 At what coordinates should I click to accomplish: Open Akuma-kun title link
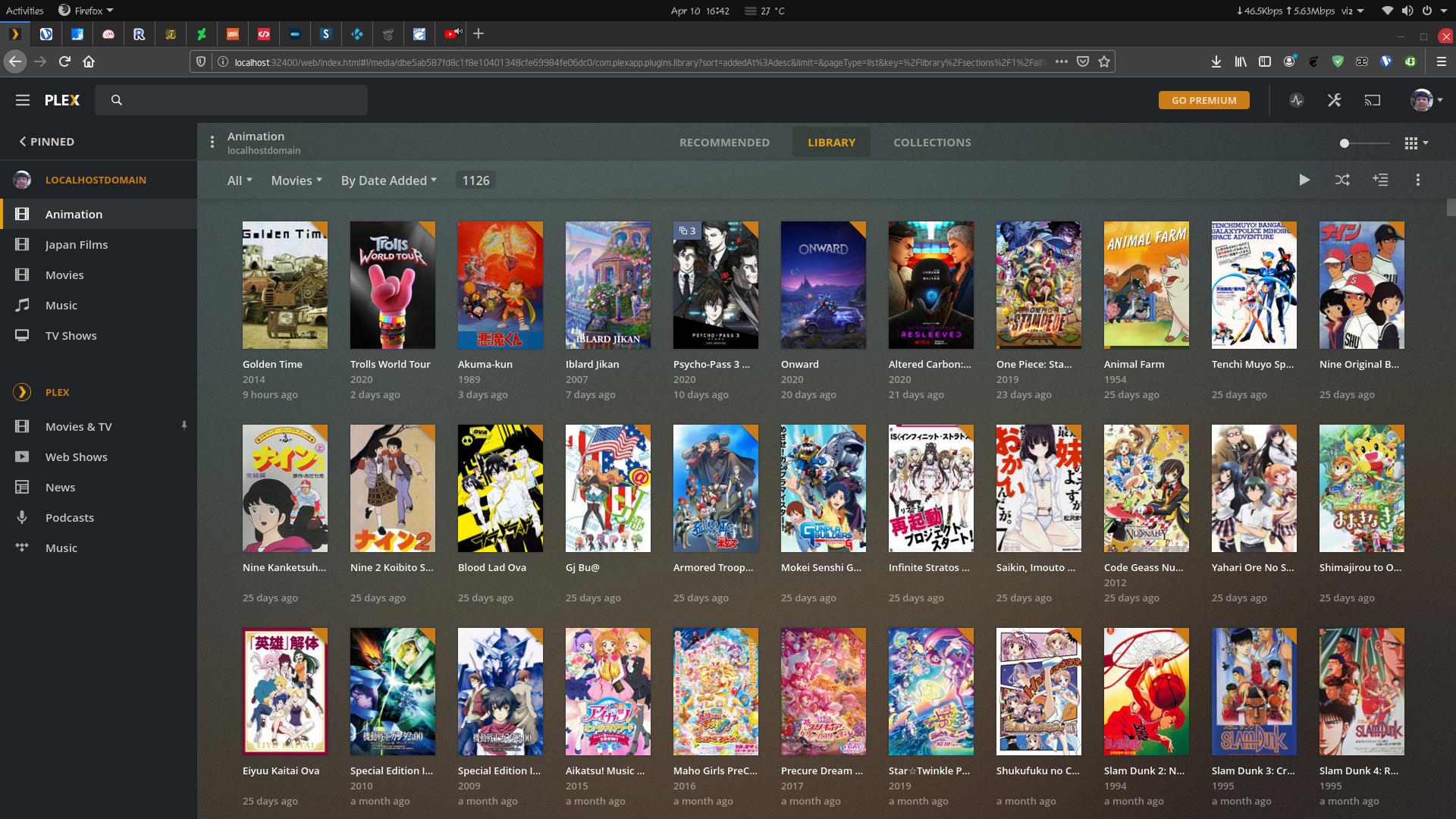pos(485,364)
